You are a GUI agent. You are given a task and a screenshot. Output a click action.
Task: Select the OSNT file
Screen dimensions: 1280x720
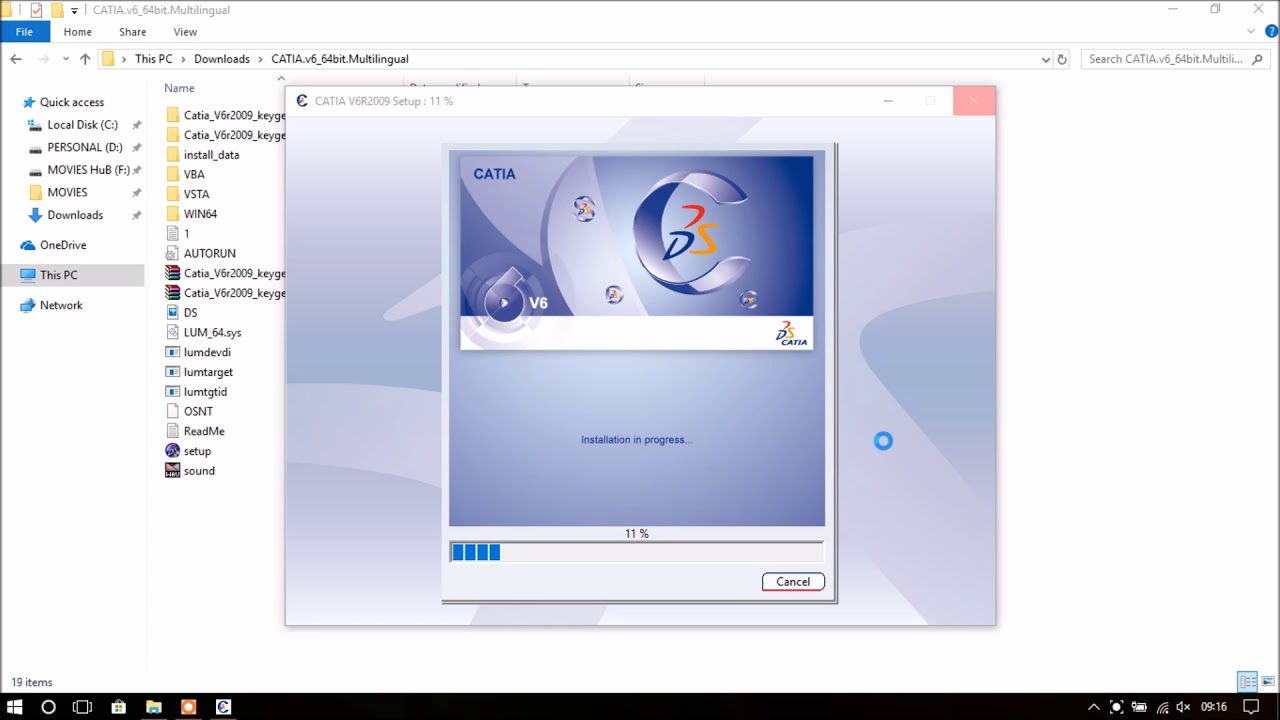coord(198,411)
